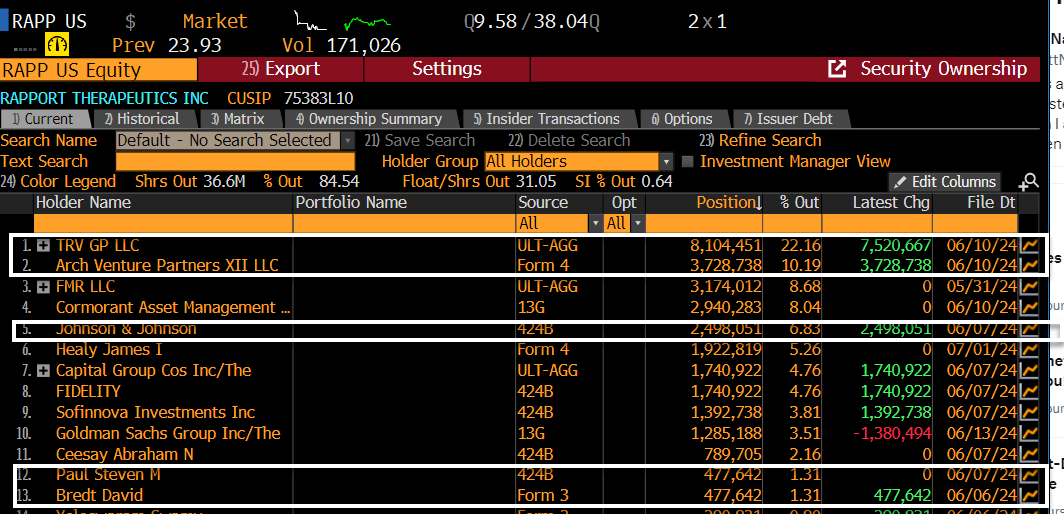Open chart icon for TRV GP LLC row

[x=1029, y=246]
